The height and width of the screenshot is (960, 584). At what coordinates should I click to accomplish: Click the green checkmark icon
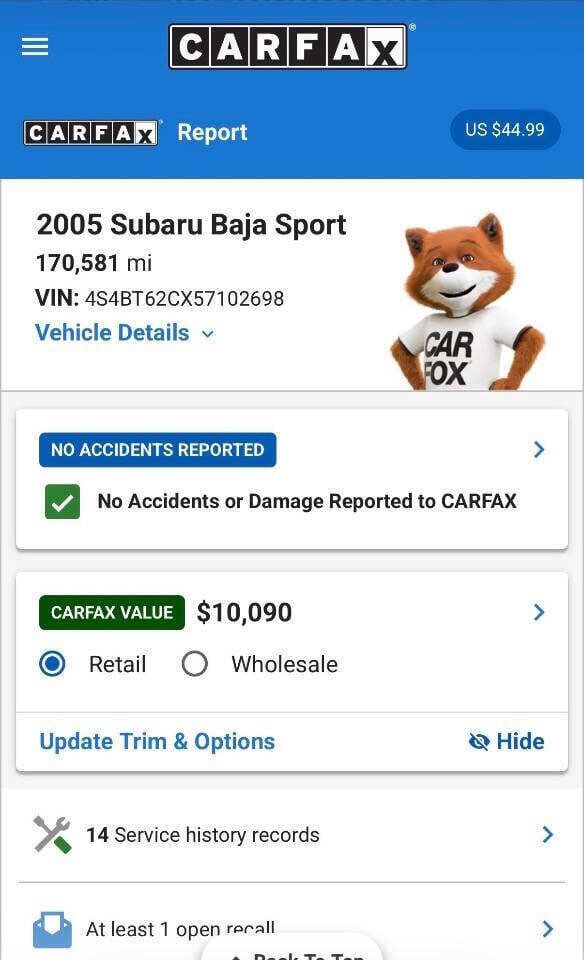point(62,501)
